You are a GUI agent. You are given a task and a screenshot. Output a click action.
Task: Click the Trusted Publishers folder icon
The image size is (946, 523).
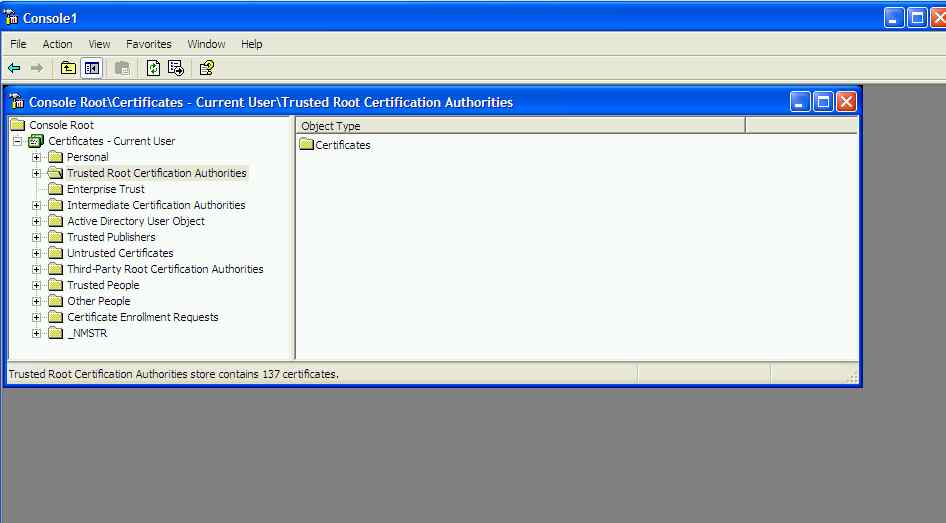click(x=56, y=237)
